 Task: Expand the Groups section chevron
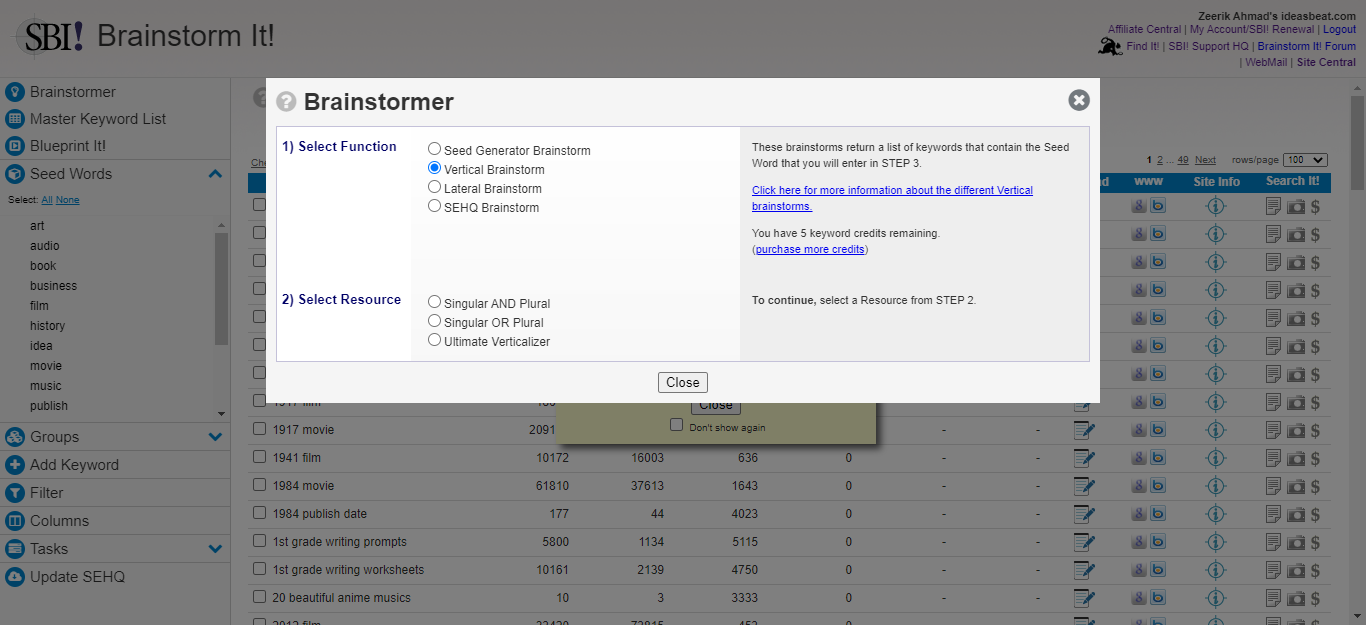point(215,437)
